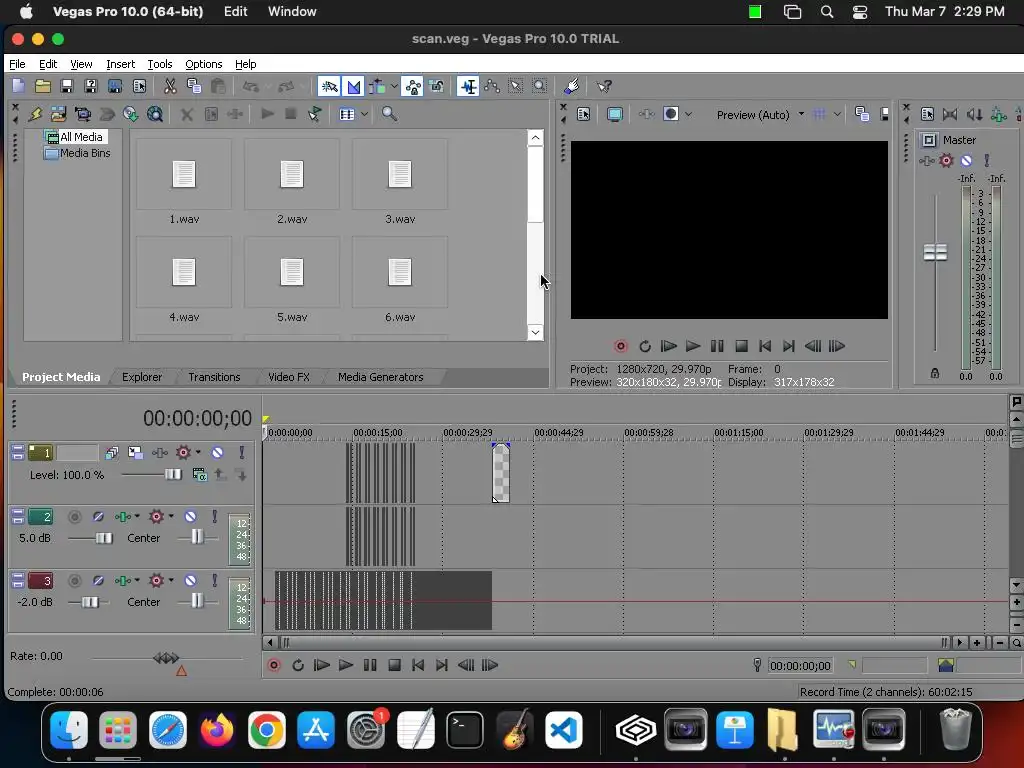The image size is (1024, 768).
Task: Copy selection using the toolbar copy icon
Action: [194, 86]
